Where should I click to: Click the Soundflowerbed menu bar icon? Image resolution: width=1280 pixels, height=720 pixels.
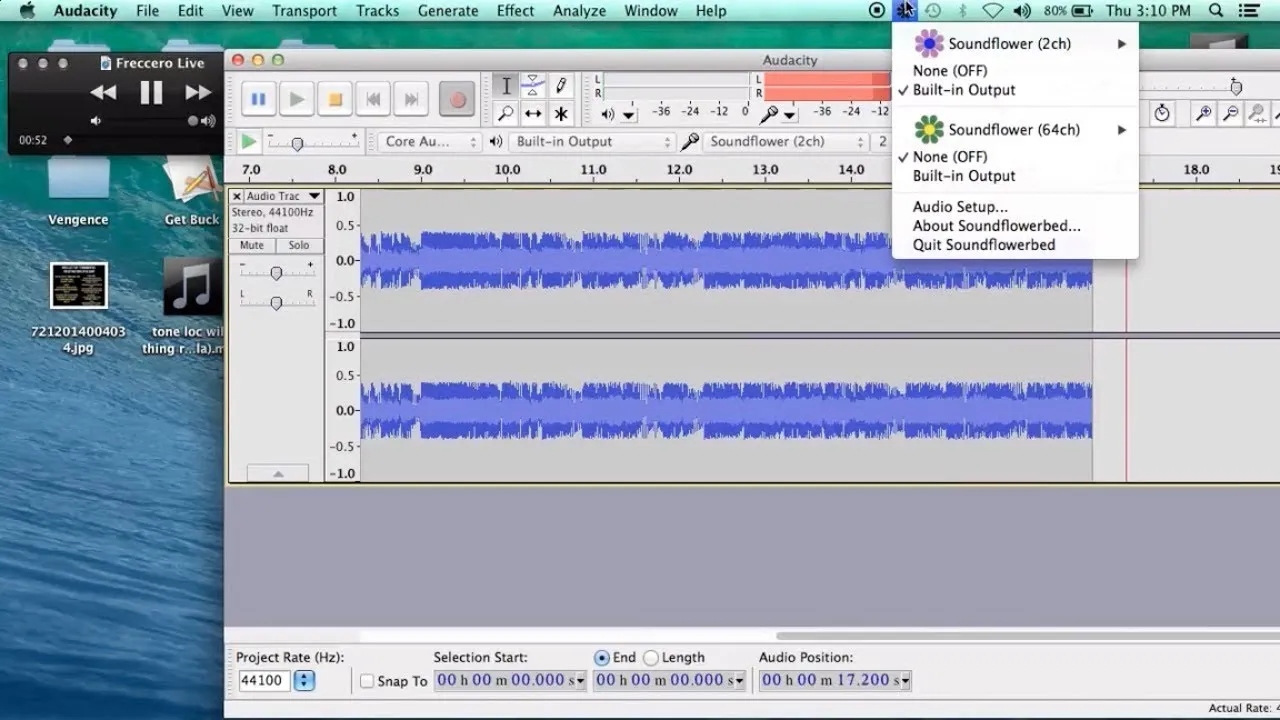905,11
